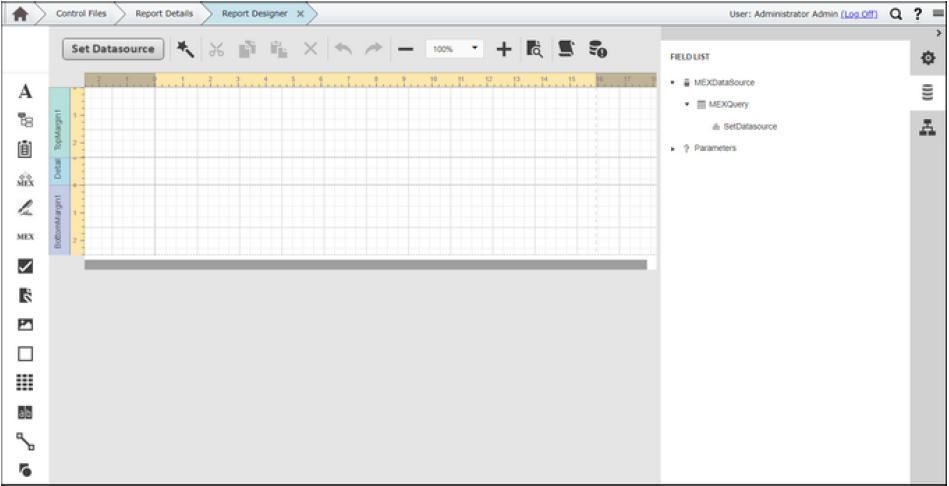
Task: Zoom in with the plus button
Action: [504, 50]
